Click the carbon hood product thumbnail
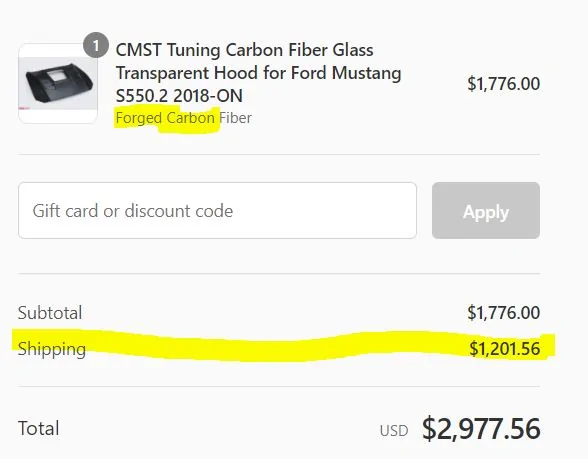 [x=58, y=83]
